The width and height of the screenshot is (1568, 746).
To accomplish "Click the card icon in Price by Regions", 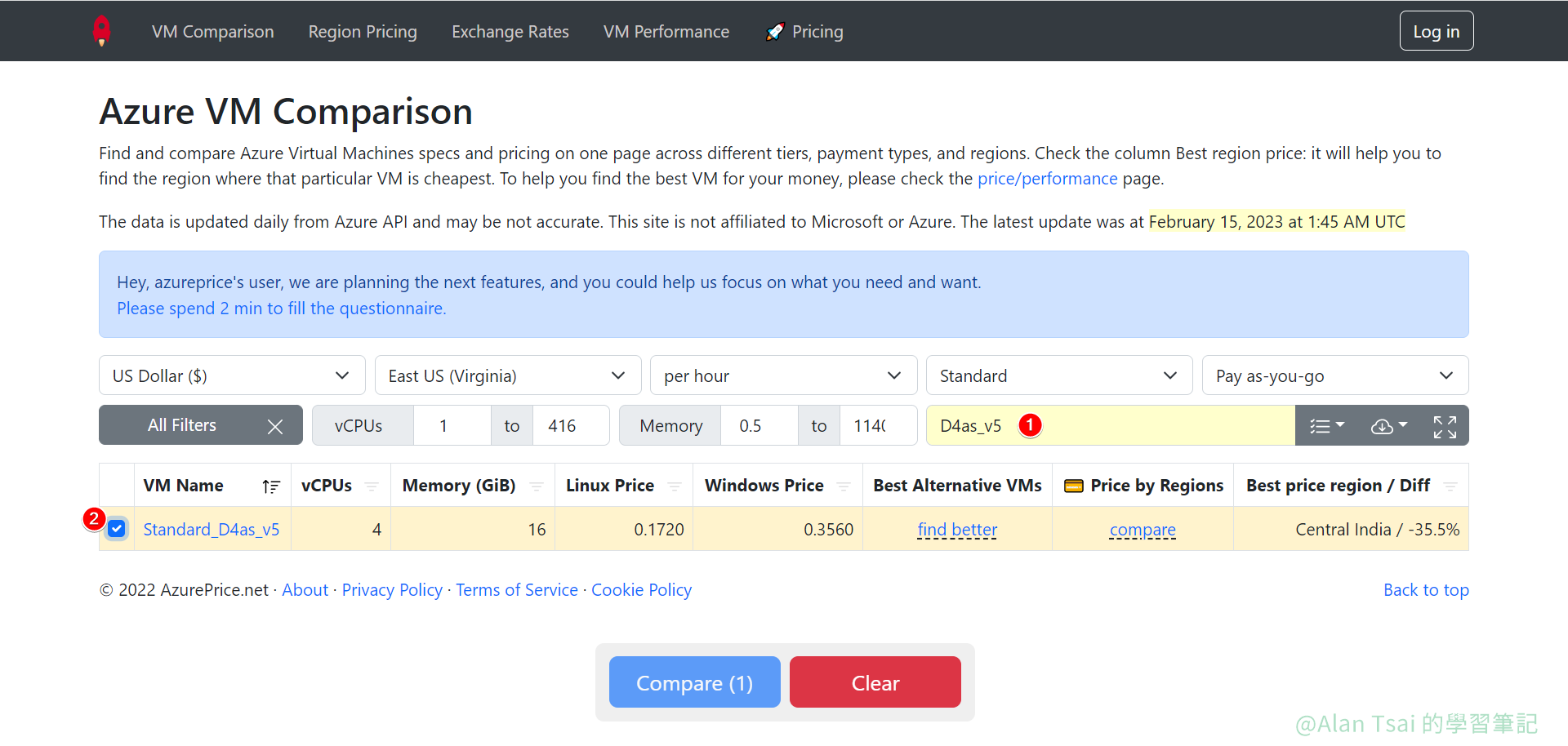I will coord(1074,486).
